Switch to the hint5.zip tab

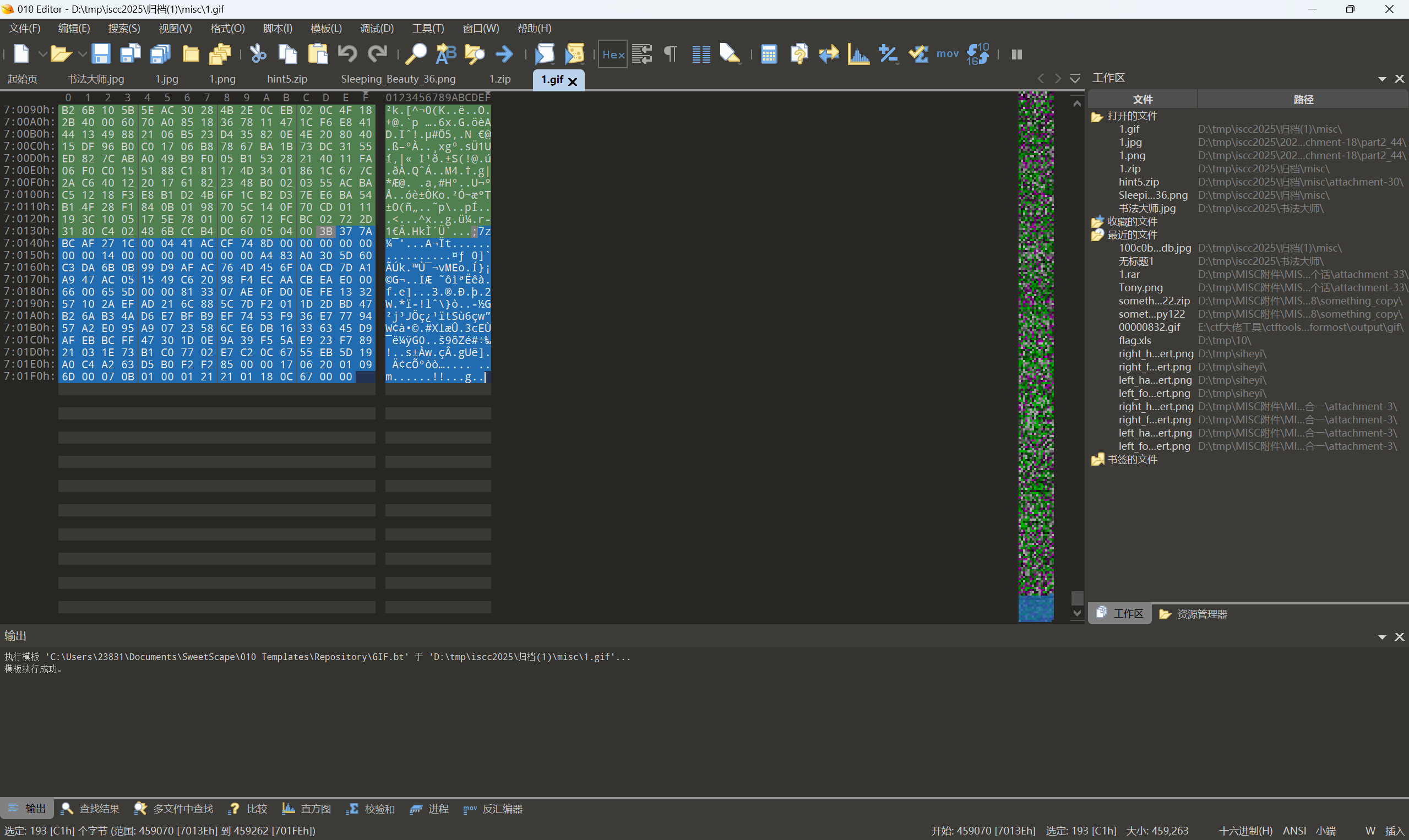(287, 79)
